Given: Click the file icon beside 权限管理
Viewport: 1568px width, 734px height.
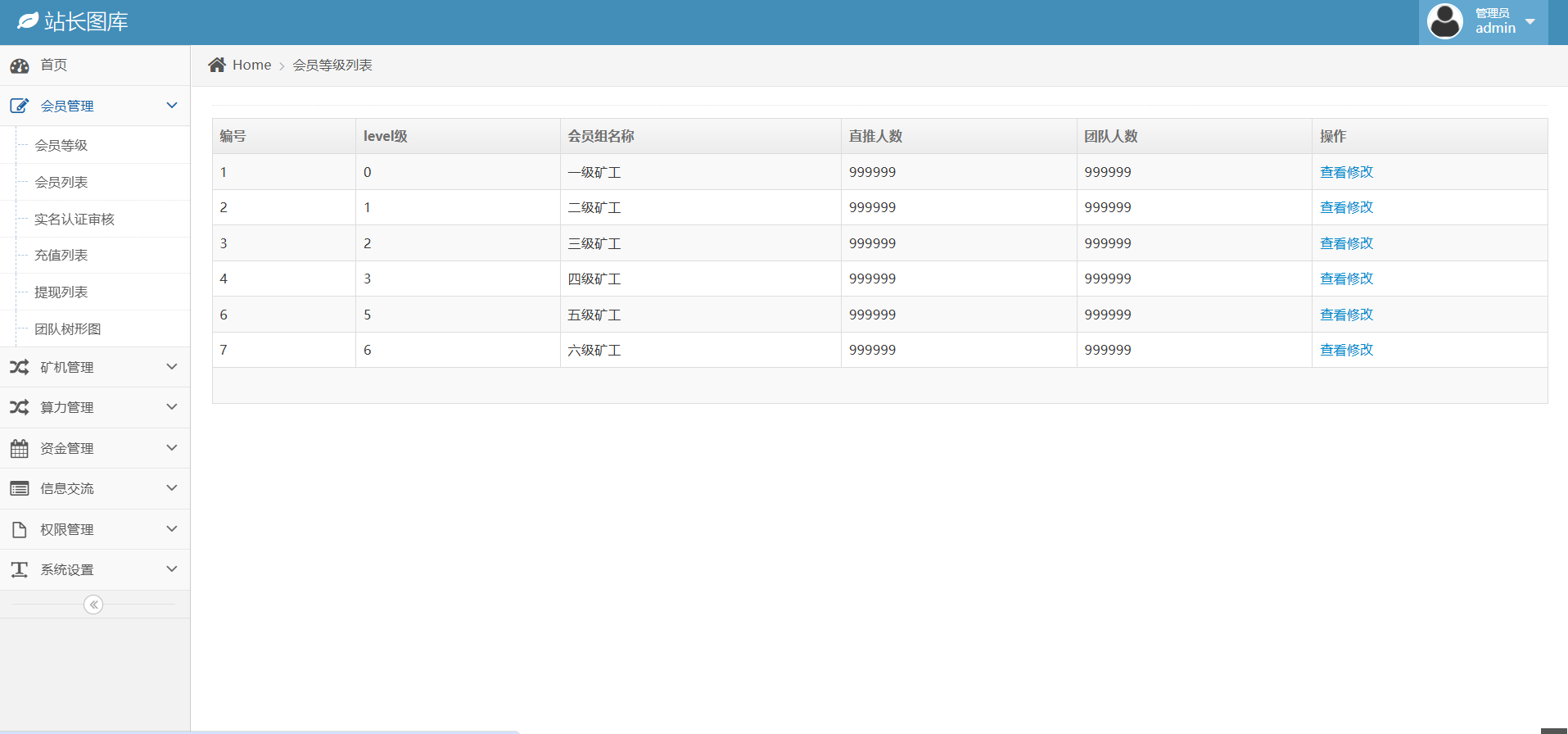Looking at the screenshot, I should point(20,529).
